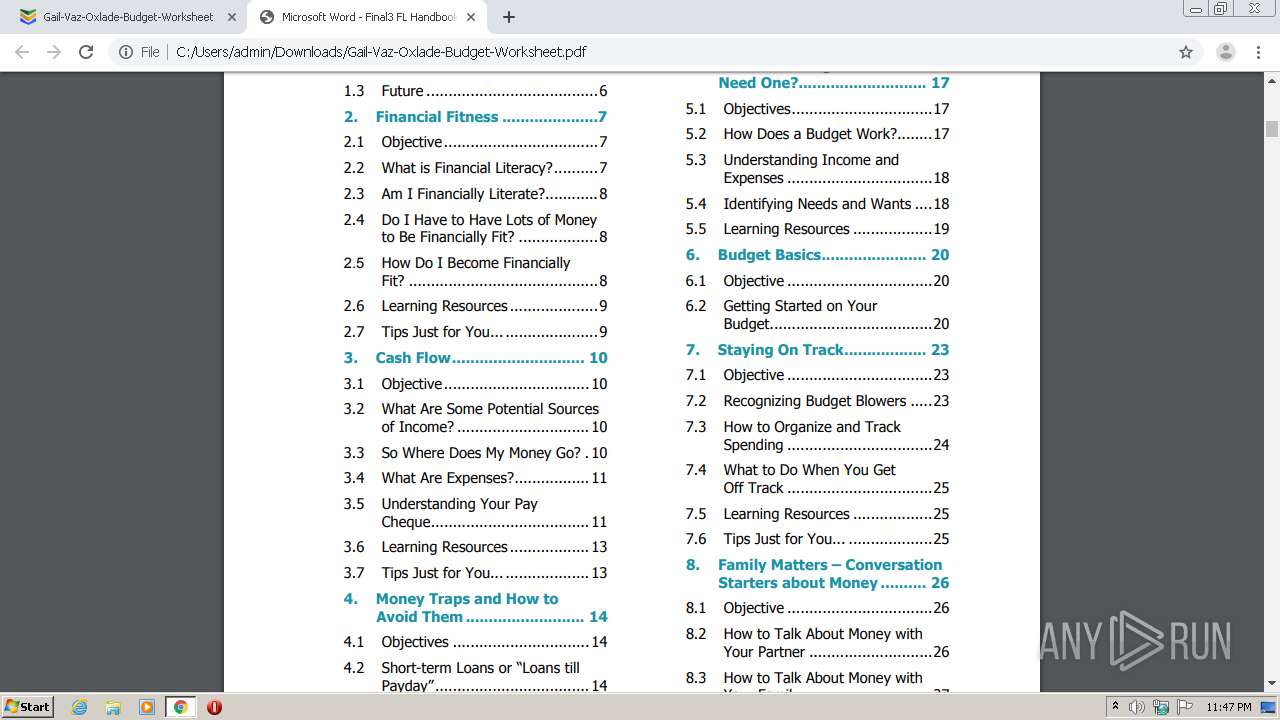The width and height of the screenshot is (1280, 720).
Task: Open 7.2 Recognizing Budget Blowers
Action: 817,401
